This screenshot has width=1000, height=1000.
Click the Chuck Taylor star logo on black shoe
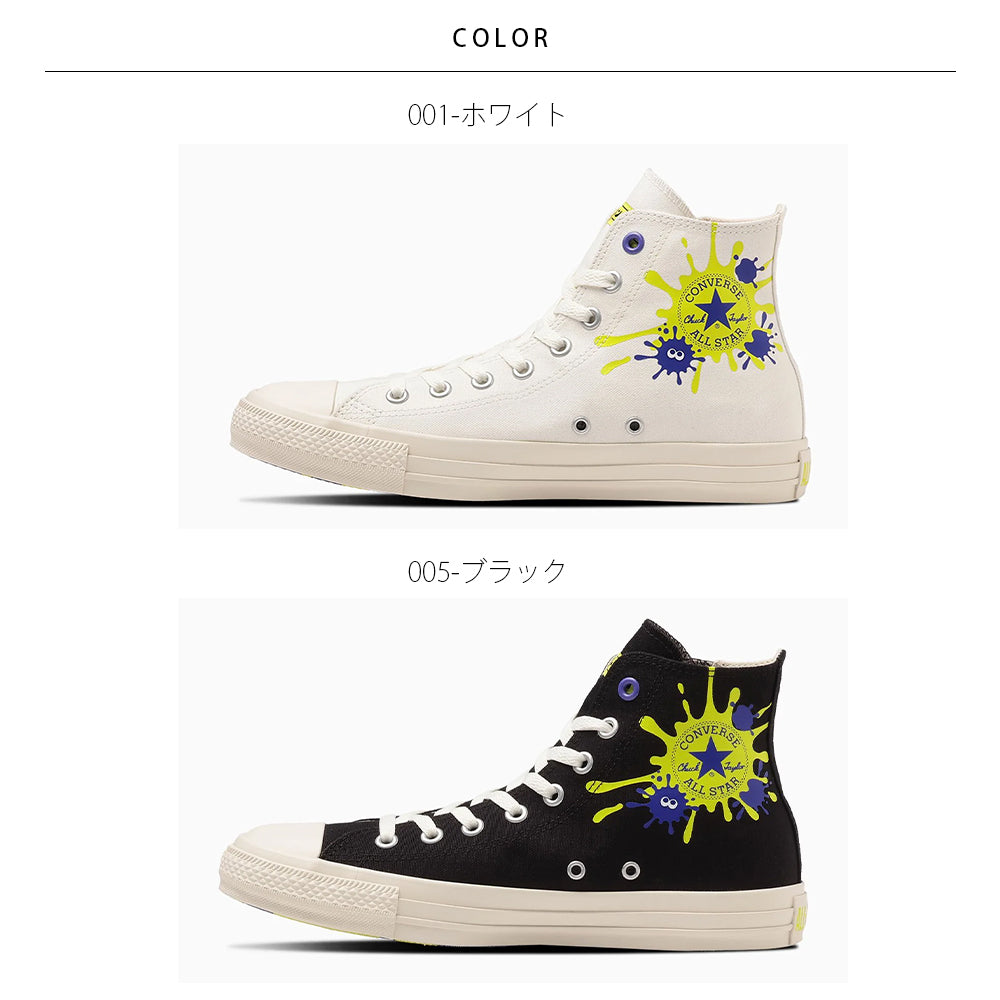709,758
